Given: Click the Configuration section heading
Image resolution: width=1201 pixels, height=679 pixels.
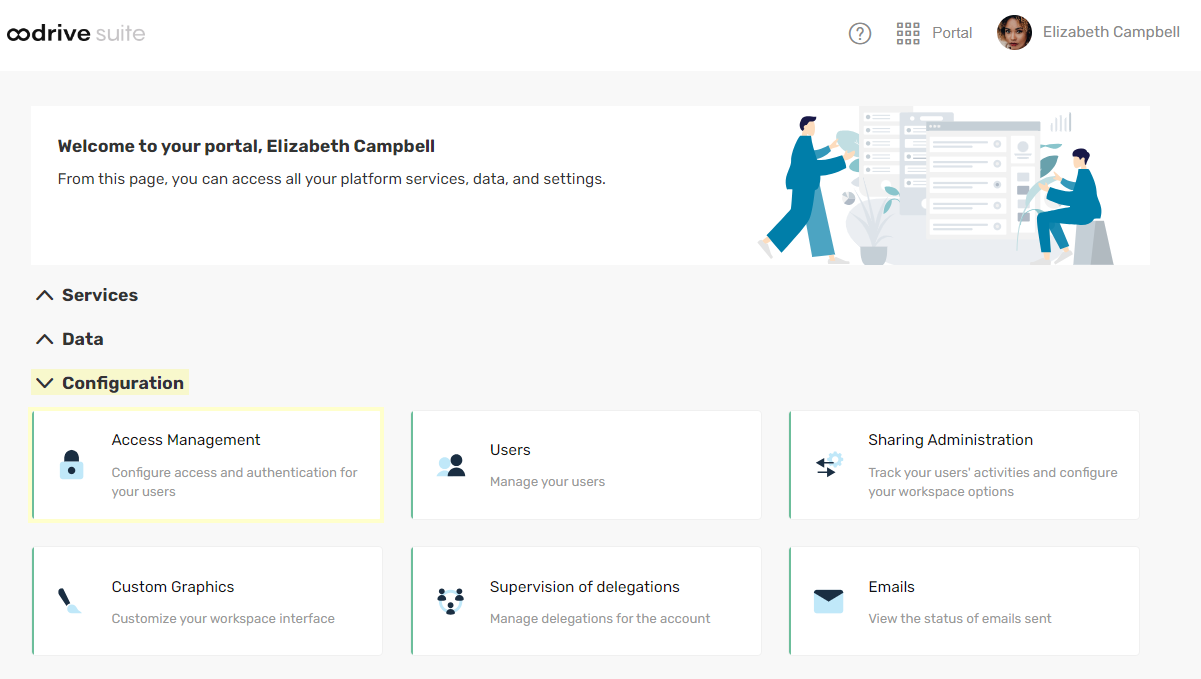Looking at the screenshot, I should click(123, 383).
